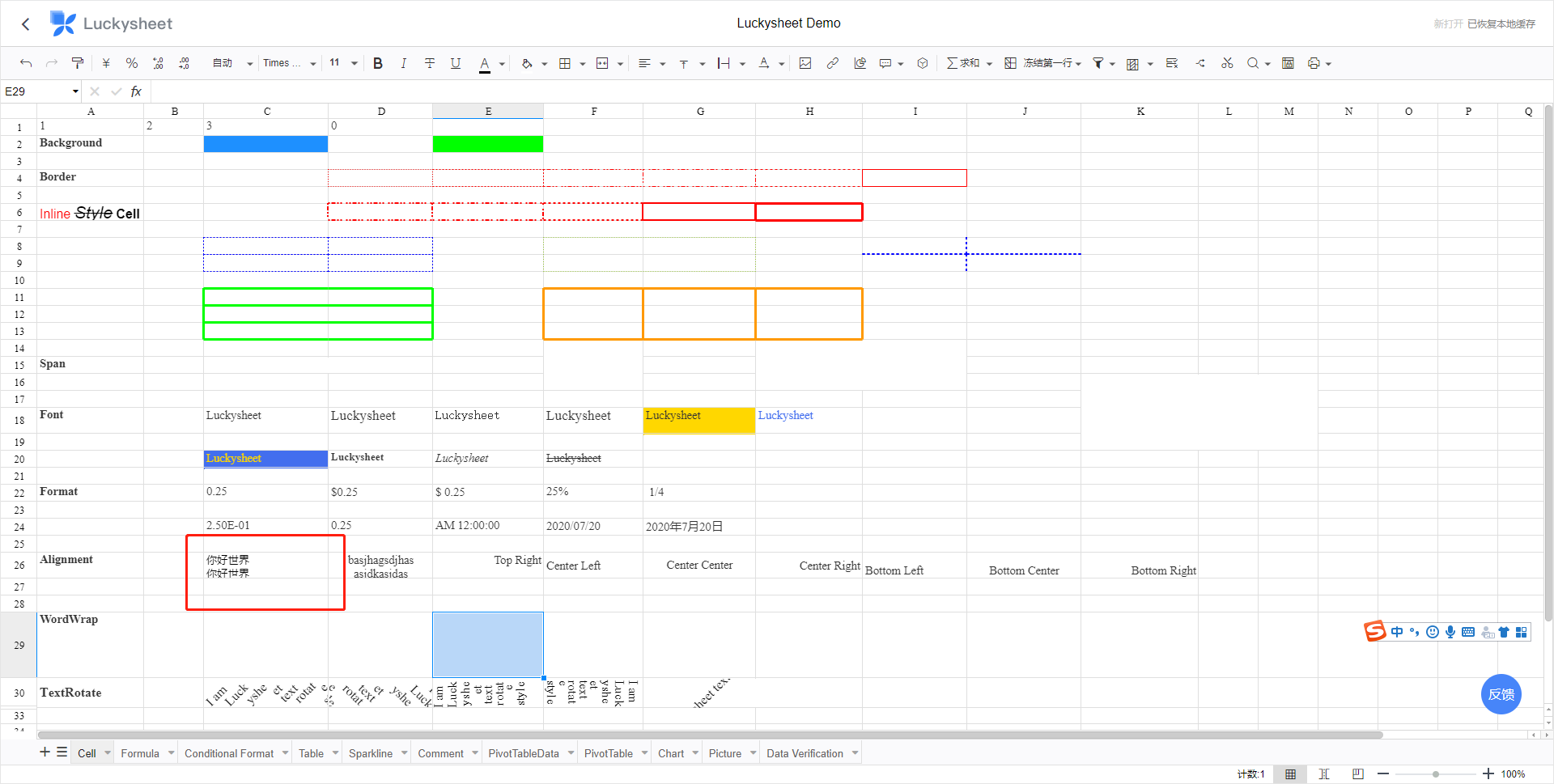
Task: Toggle italic formatting
Action: pos(404,63)
